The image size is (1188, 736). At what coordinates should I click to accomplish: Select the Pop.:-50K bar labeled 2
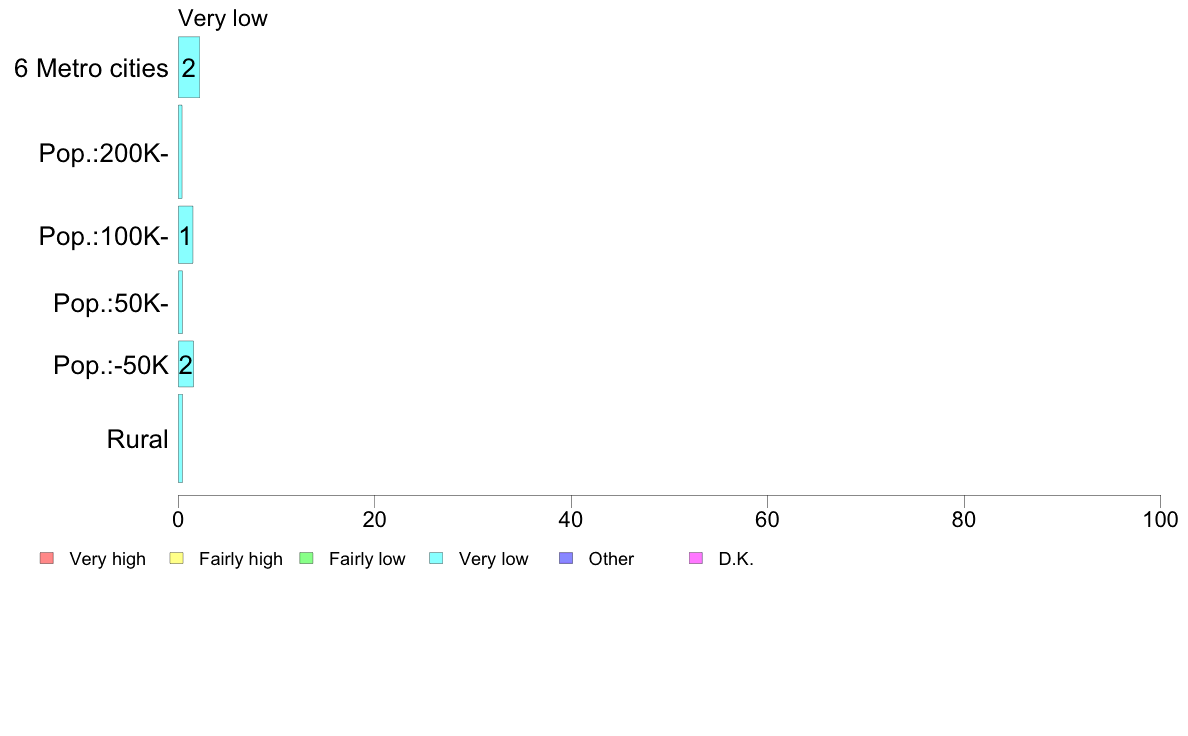[186, 364]
